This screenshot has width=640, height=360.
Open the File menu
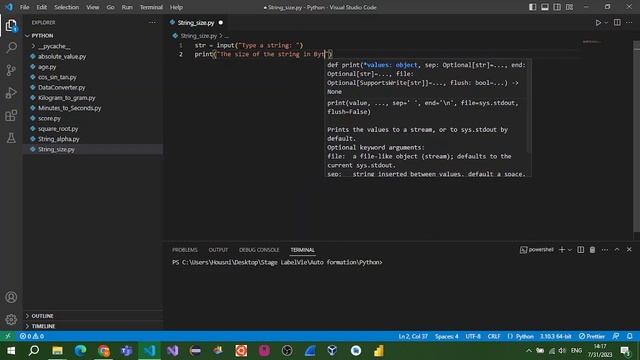[x=24, y=7]
